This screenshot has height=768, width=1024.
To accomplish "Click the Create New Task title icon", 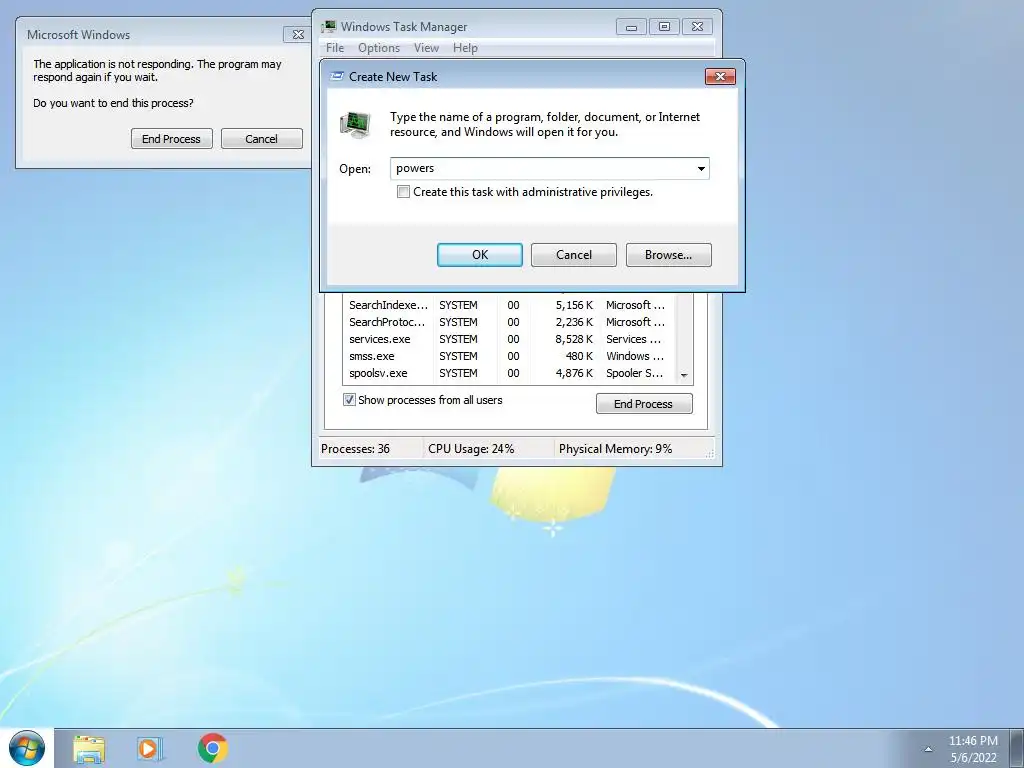I will [x=337, y=76].
